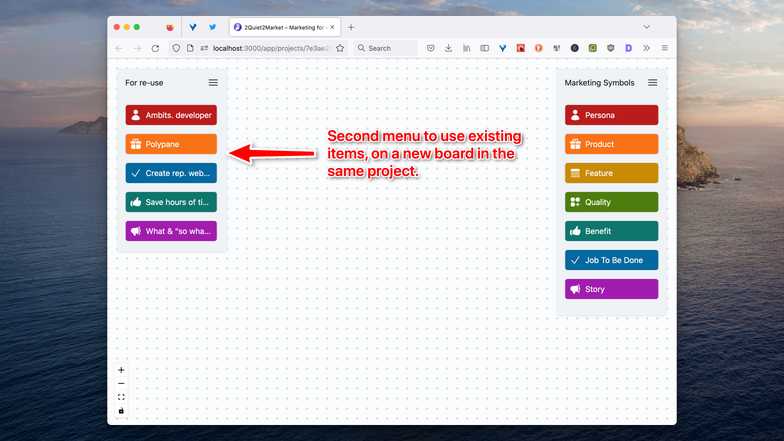Viewport: 784px width, 441px height.
Task: Zoom out of the canvas with minus
Action: 121,384
